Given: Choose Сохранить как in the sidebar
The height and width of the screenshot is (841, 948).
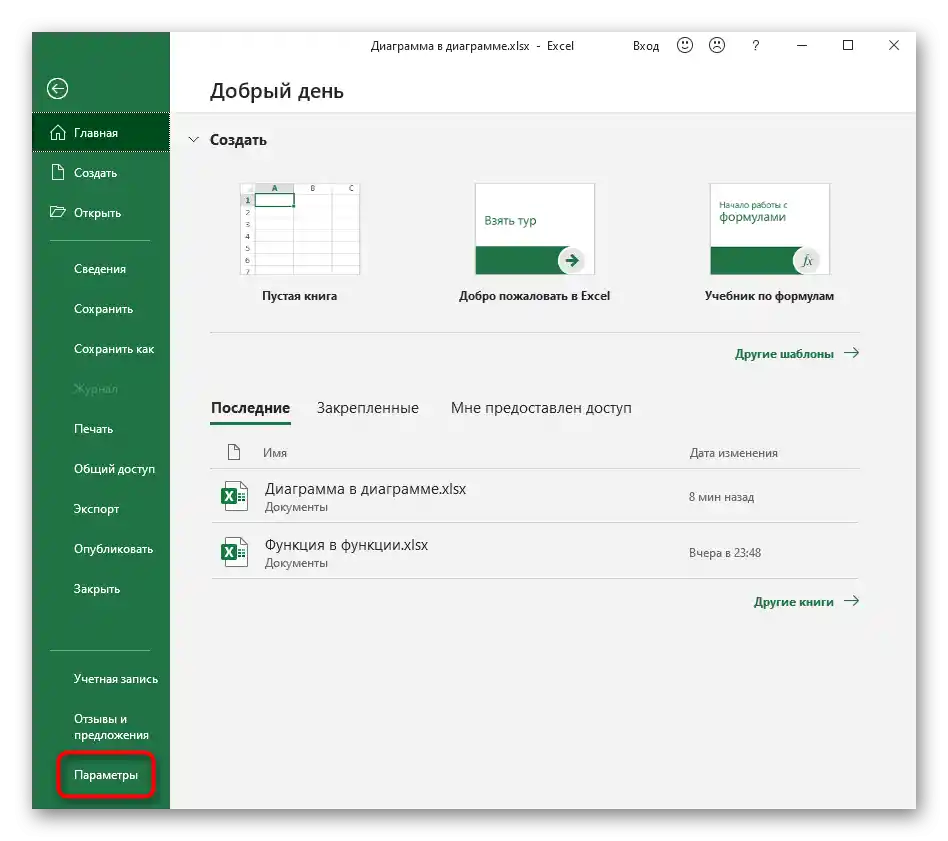Looking at the screenshot, I should [x=114, y=349].
